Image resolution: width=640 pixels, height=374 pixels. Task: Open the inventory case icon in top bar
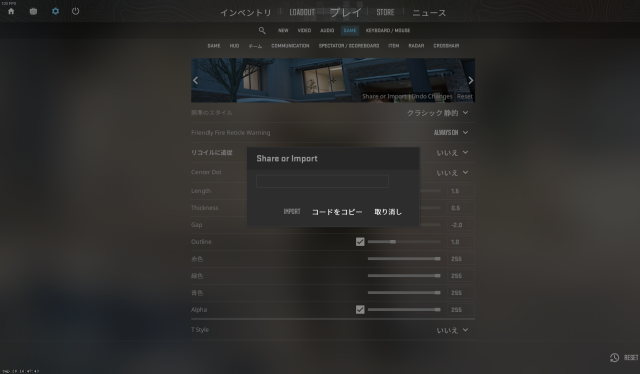coord(33,11)
